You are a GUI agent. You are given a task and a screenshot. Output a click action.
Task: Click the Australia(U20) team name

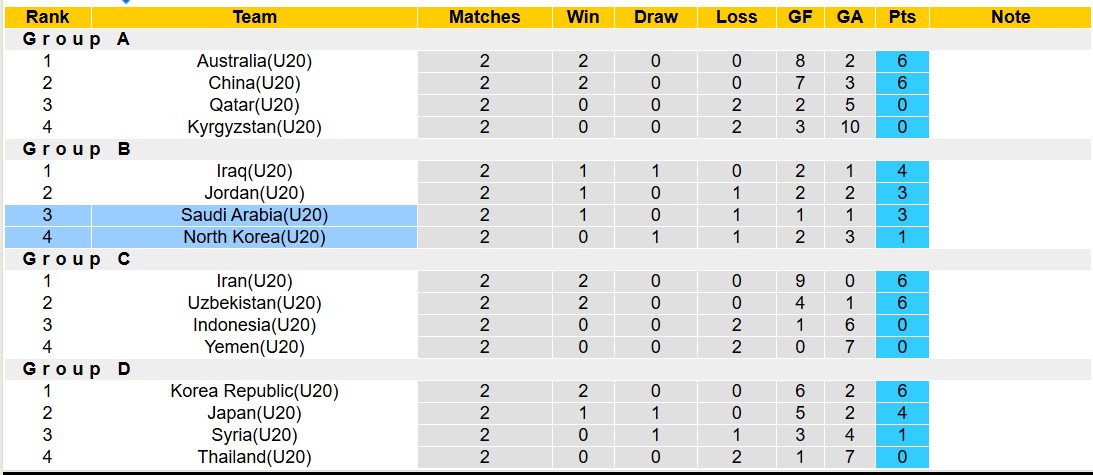[254, 61]
